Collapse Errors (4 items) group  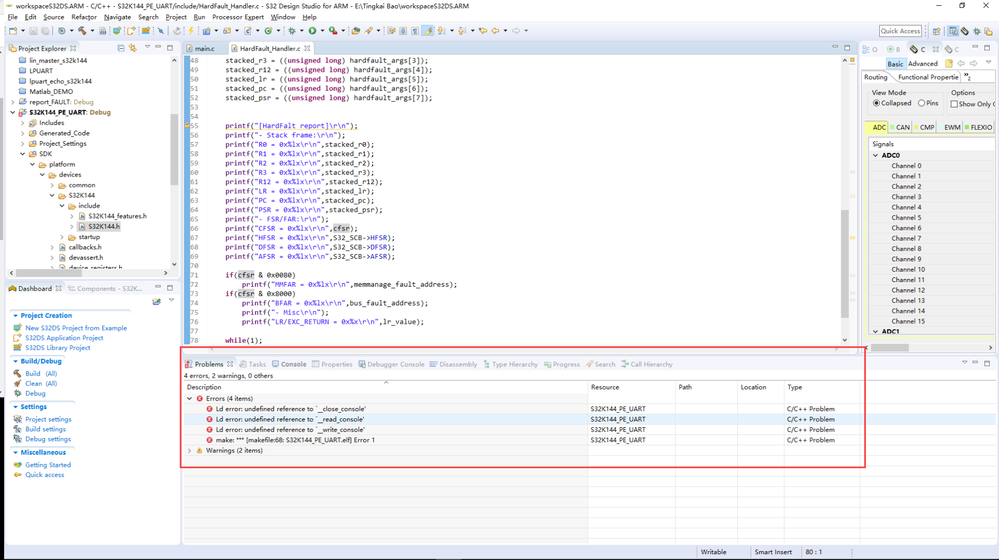189,399
